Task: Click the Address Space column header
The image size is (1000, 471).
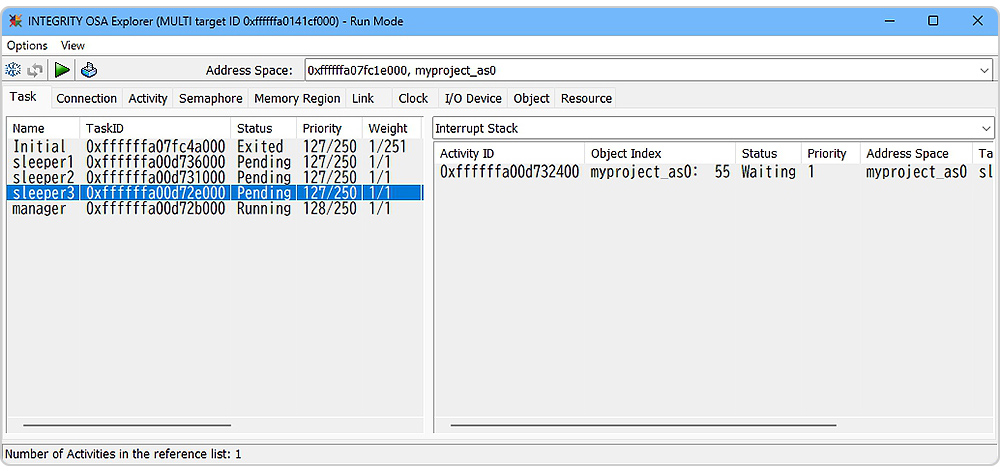Action: pos(916,154)
